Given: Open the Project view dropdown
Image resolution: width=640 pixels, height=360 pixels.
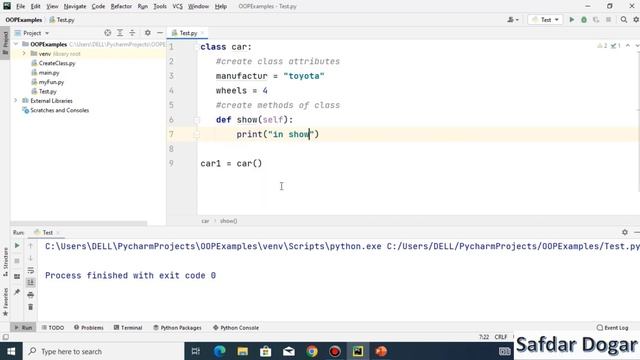Looking at the screenshot, I should point(32,33).
